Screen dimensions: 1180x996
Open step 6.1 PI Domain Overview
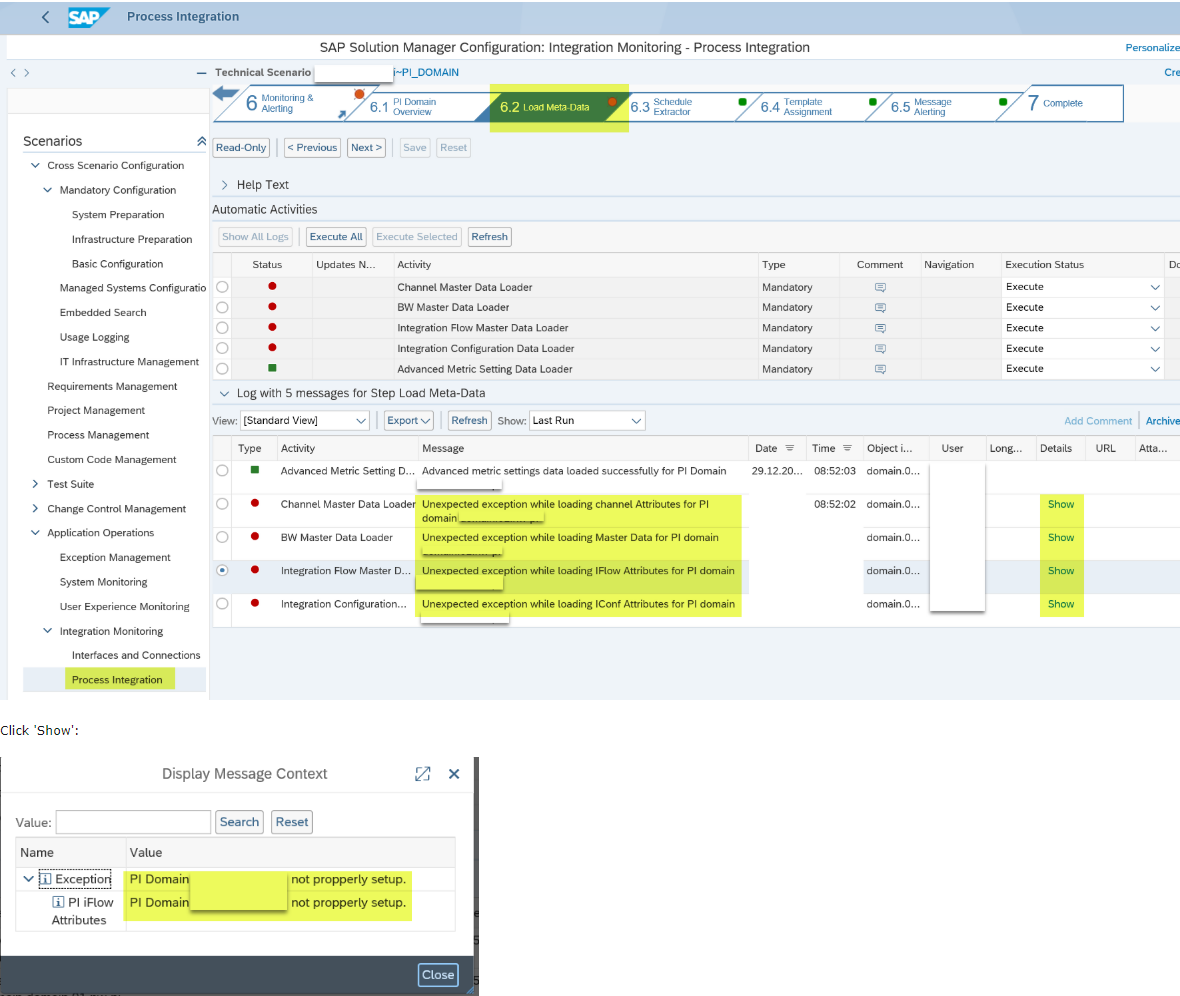click(x=414, y=107)
